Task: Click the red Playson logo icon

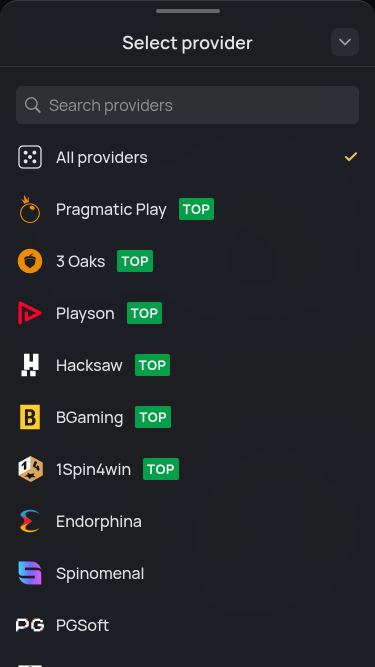Action: tap(30, 313)
